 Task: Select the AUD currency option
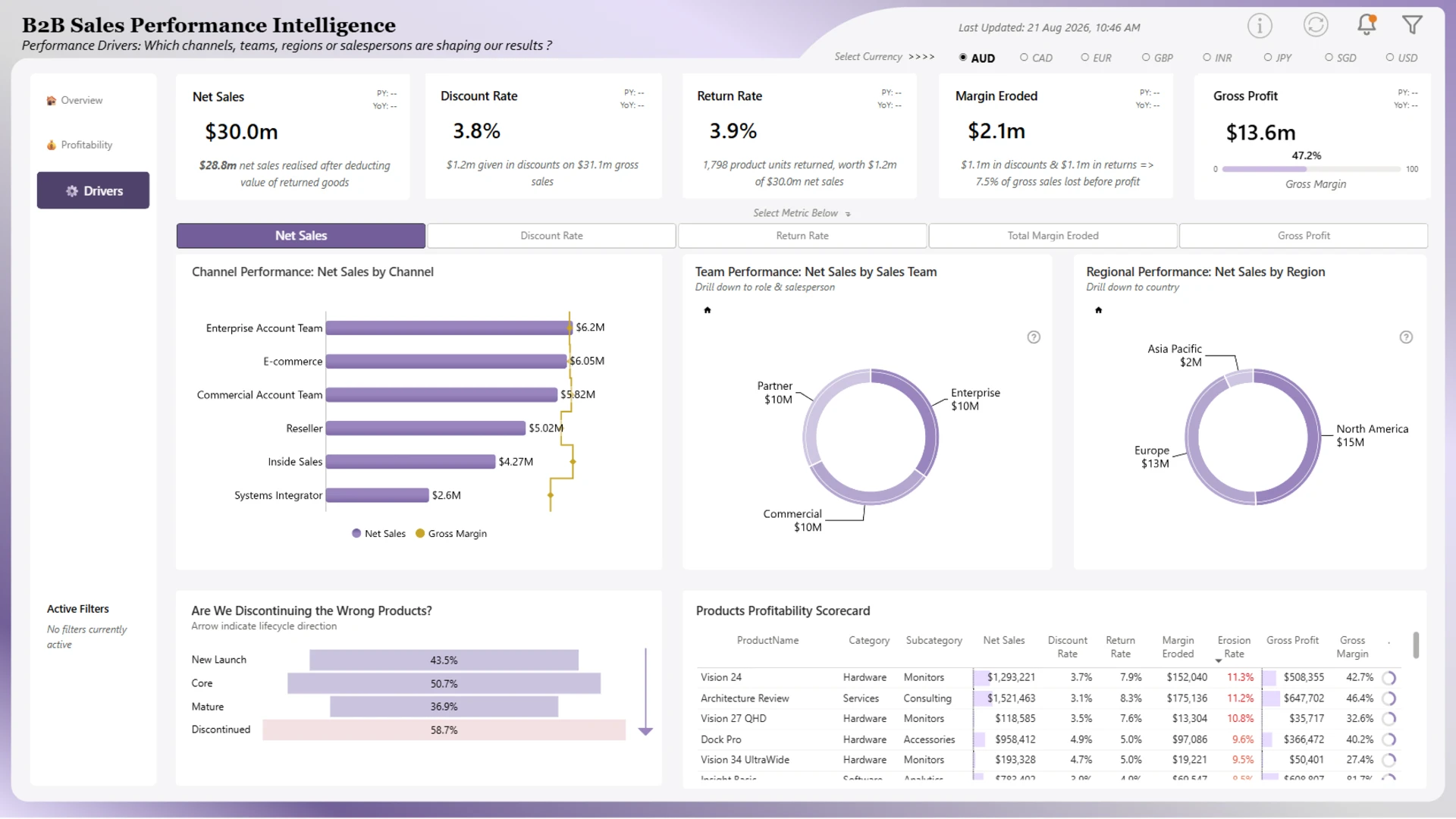pos(977,58)
